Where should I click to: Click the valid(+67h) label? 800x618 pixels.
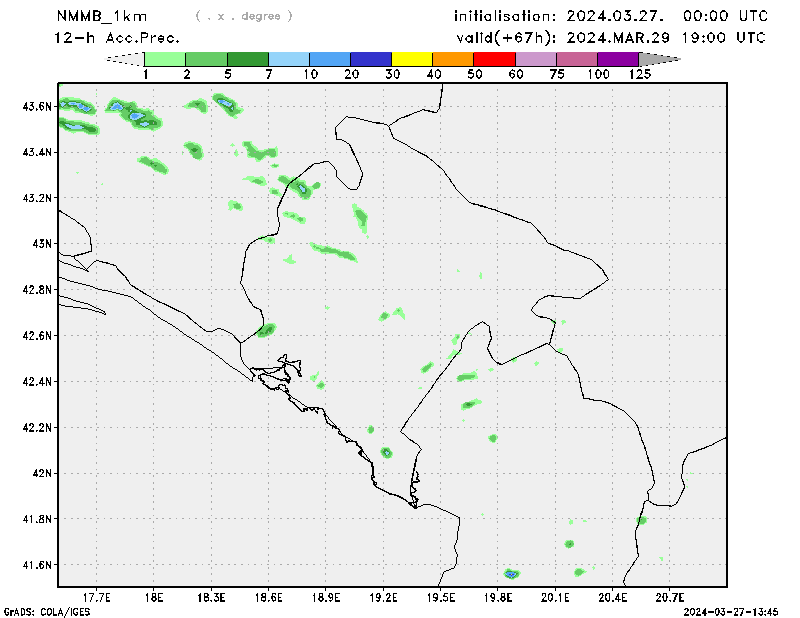(x=507, y=38)
